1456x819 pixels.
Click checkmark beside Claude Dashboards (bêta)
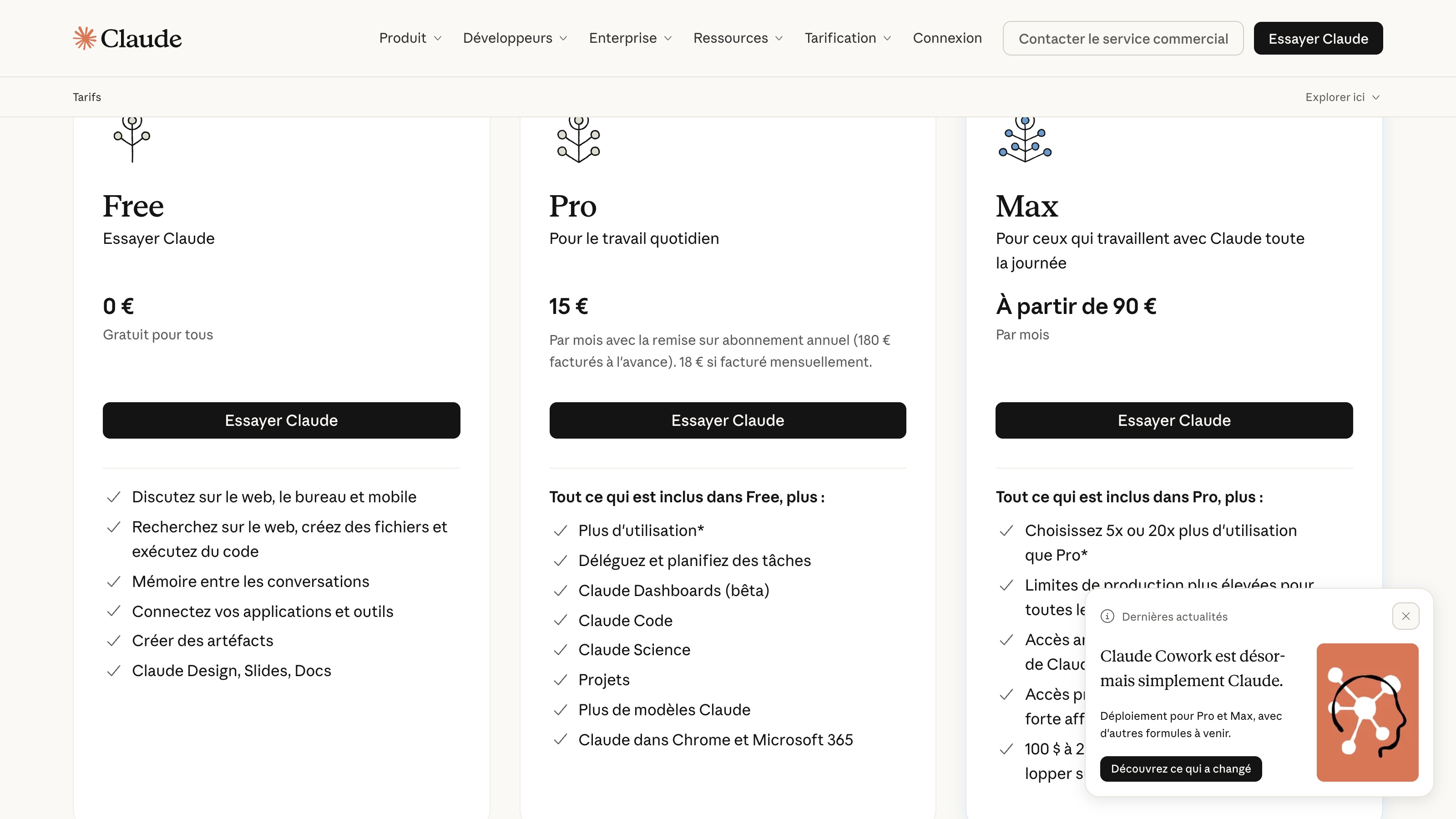560,590
